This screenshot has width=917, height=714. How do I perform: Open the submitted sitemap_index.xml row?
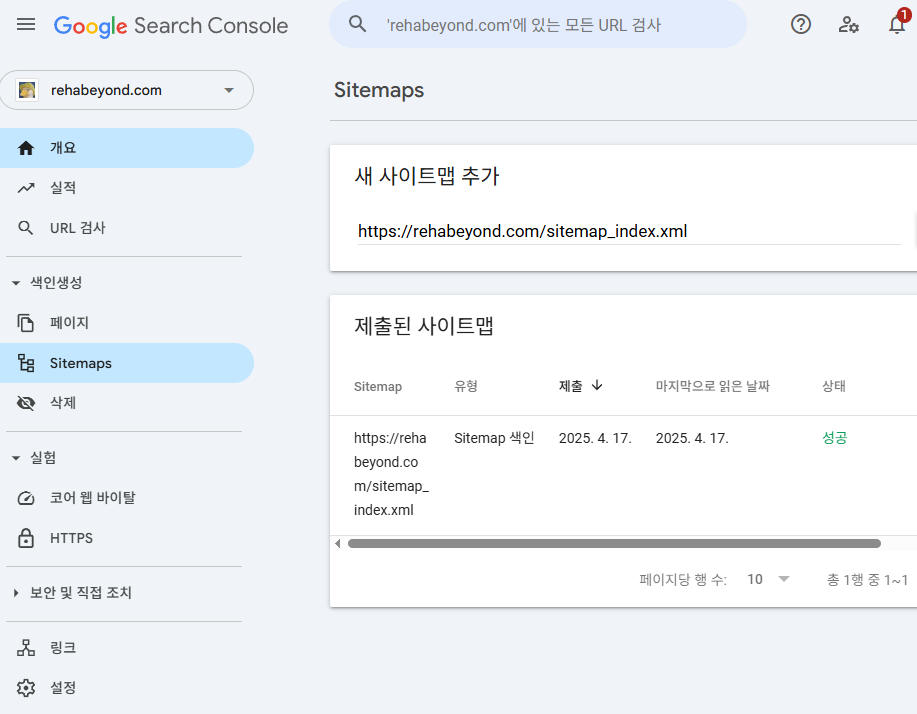623,475
